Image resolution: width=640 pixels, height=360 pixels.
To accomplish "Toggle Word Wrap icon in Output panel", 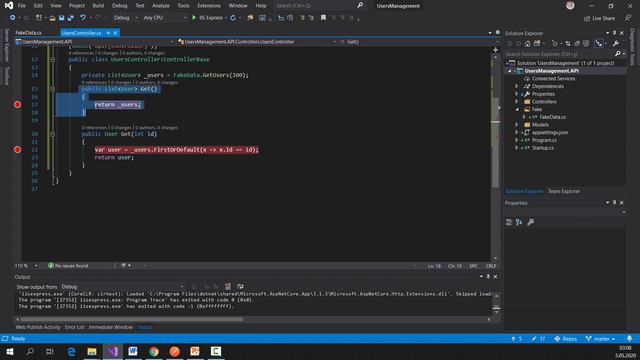I will (240, 287).
